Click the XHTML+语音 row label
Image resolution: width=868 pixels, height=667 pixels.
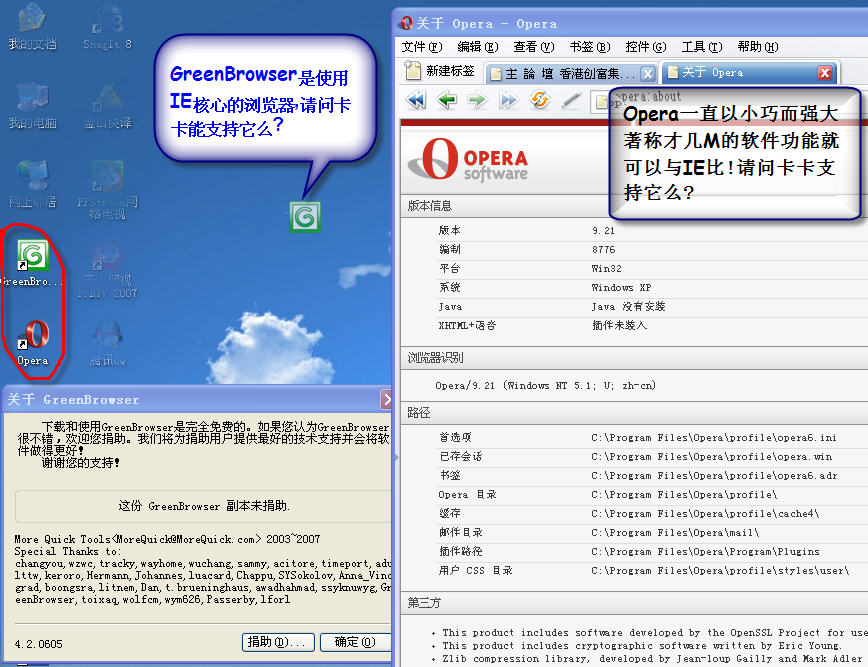coord(467,325)
